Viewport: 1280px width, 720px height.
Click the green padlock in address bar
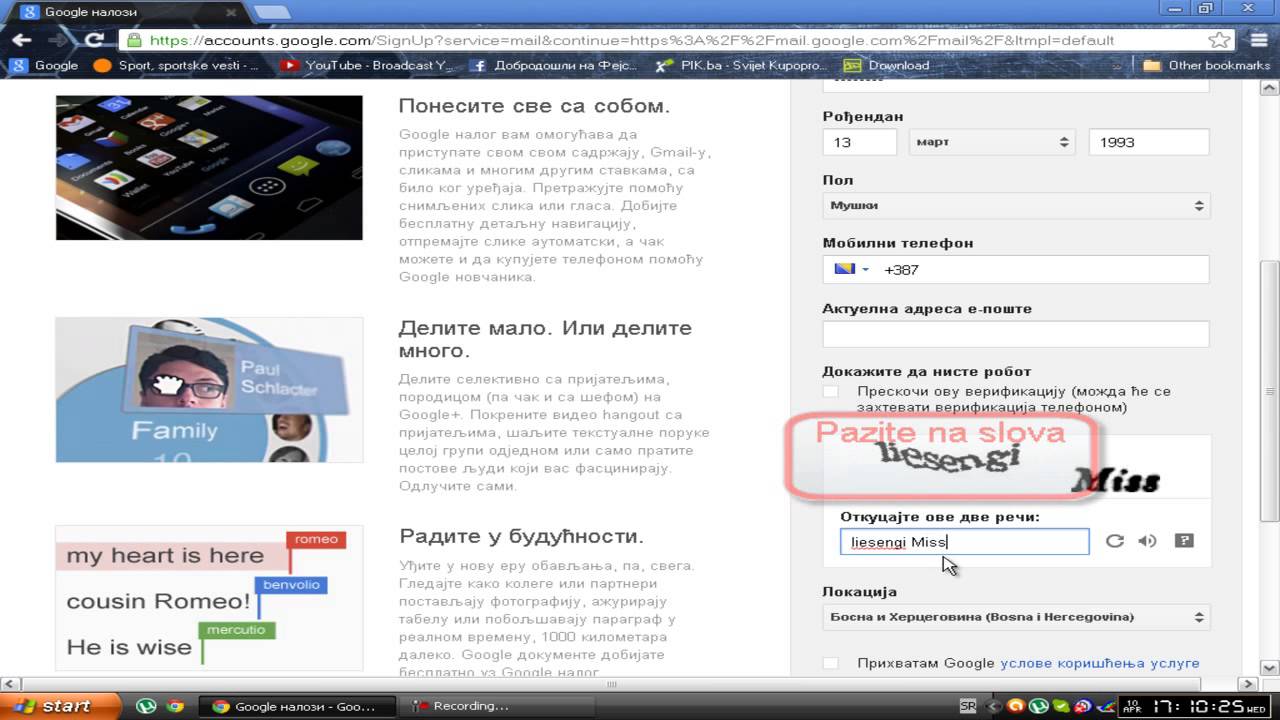point(134,41)
